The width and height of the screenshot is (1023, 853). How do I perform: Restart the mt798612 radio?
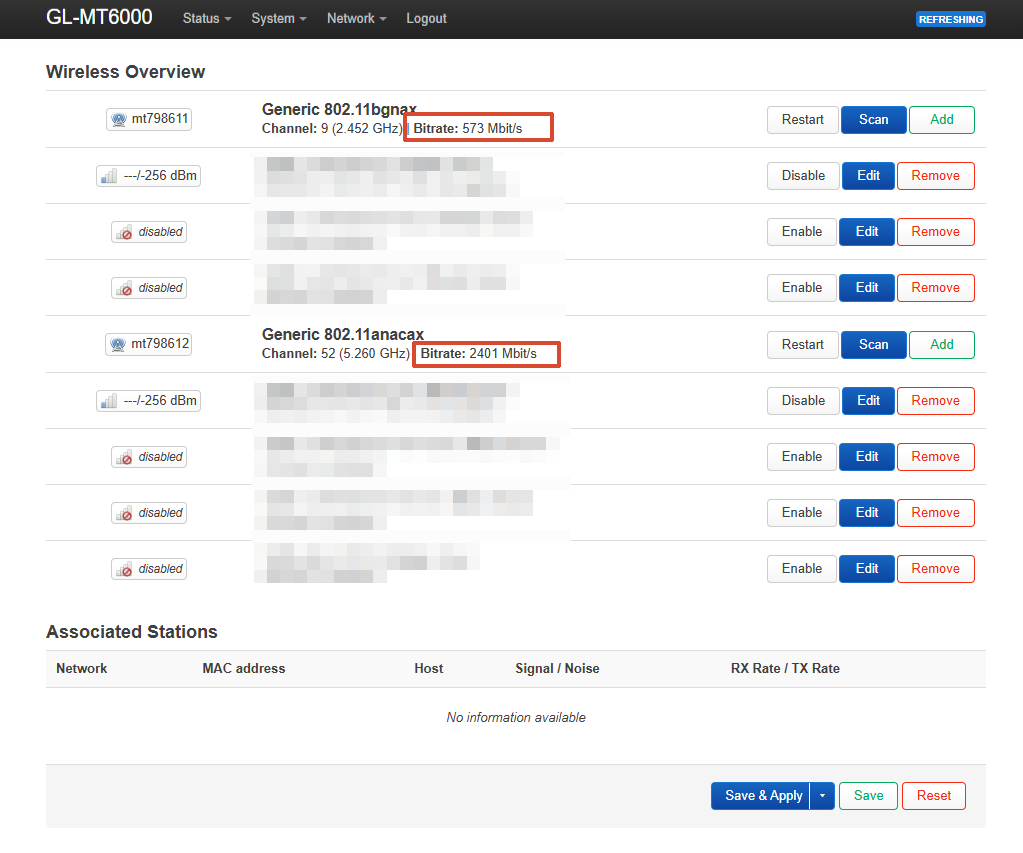[x=802, y=345]
